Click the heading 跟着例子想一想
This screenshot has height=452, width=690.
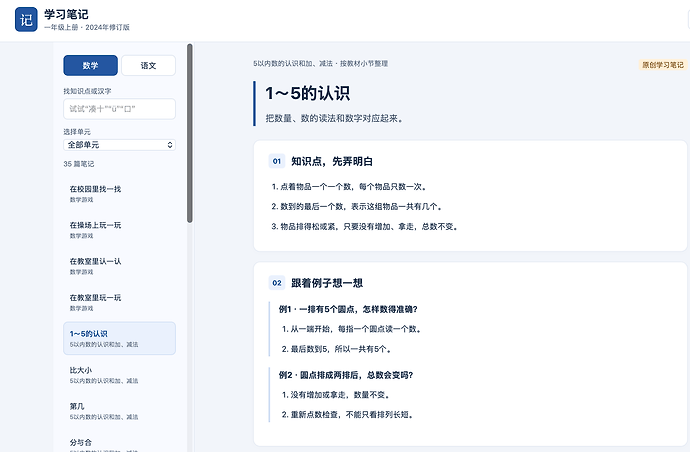coord(327,283)
